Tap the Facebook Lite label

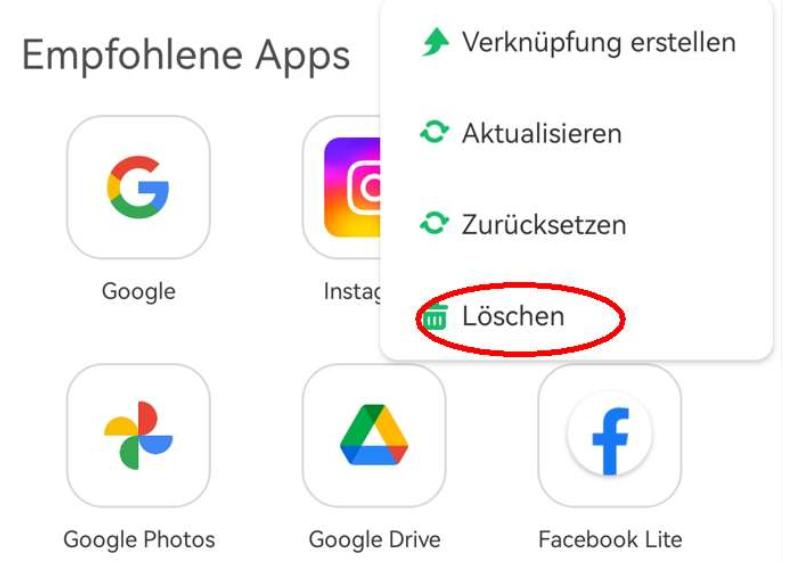tap(610, 539)
